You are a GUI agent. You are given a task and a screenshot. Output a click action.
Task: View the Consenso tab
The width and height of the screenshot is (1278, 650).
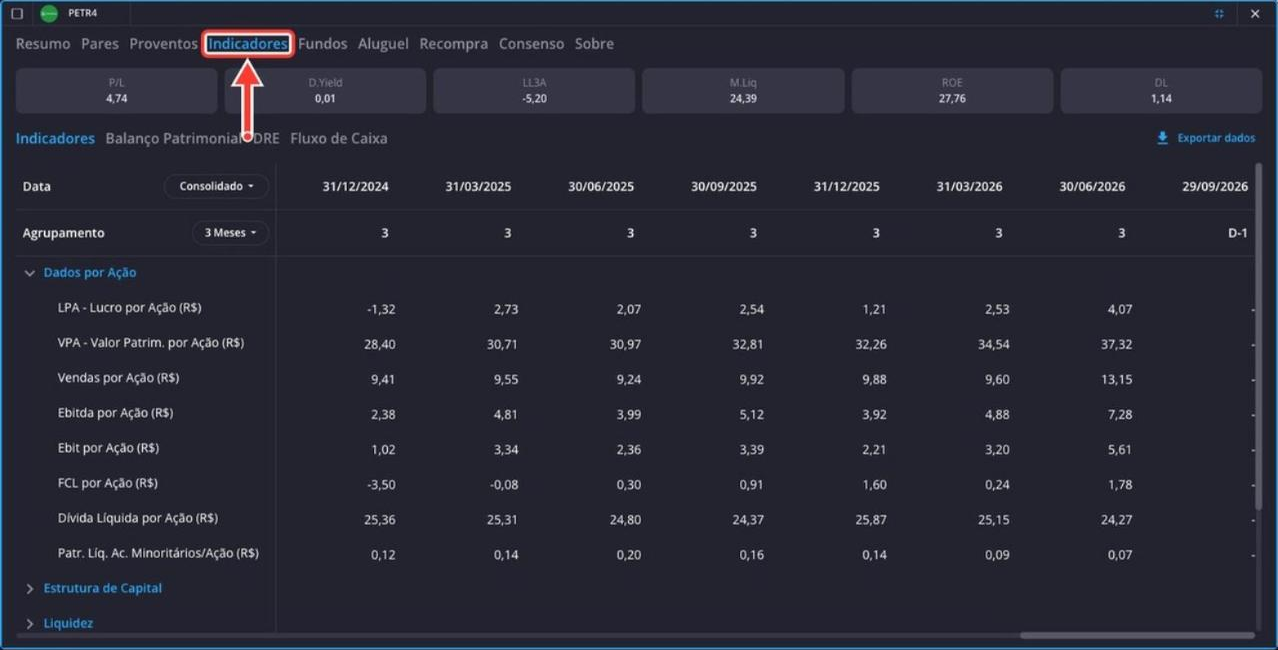click(531, 44)
